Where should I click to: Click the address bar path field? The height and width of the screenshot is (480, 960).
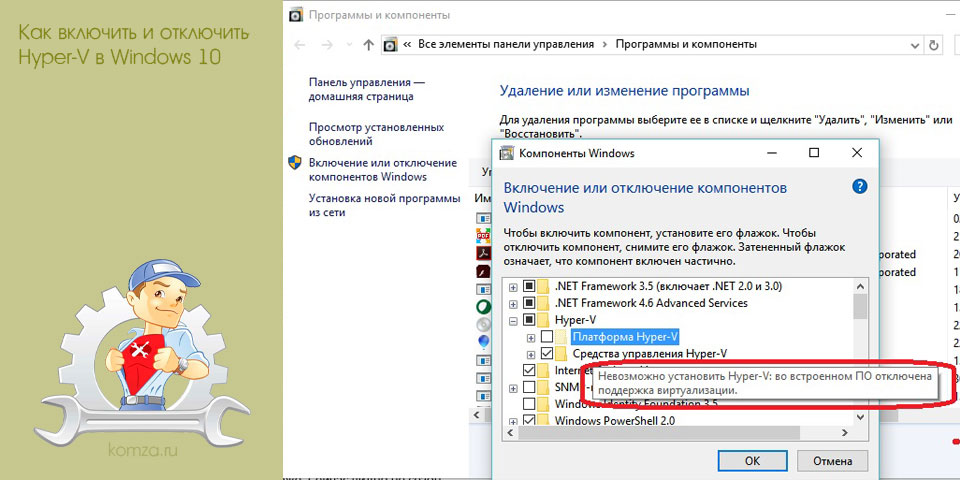pyautogui.click(x=651, y=45)
